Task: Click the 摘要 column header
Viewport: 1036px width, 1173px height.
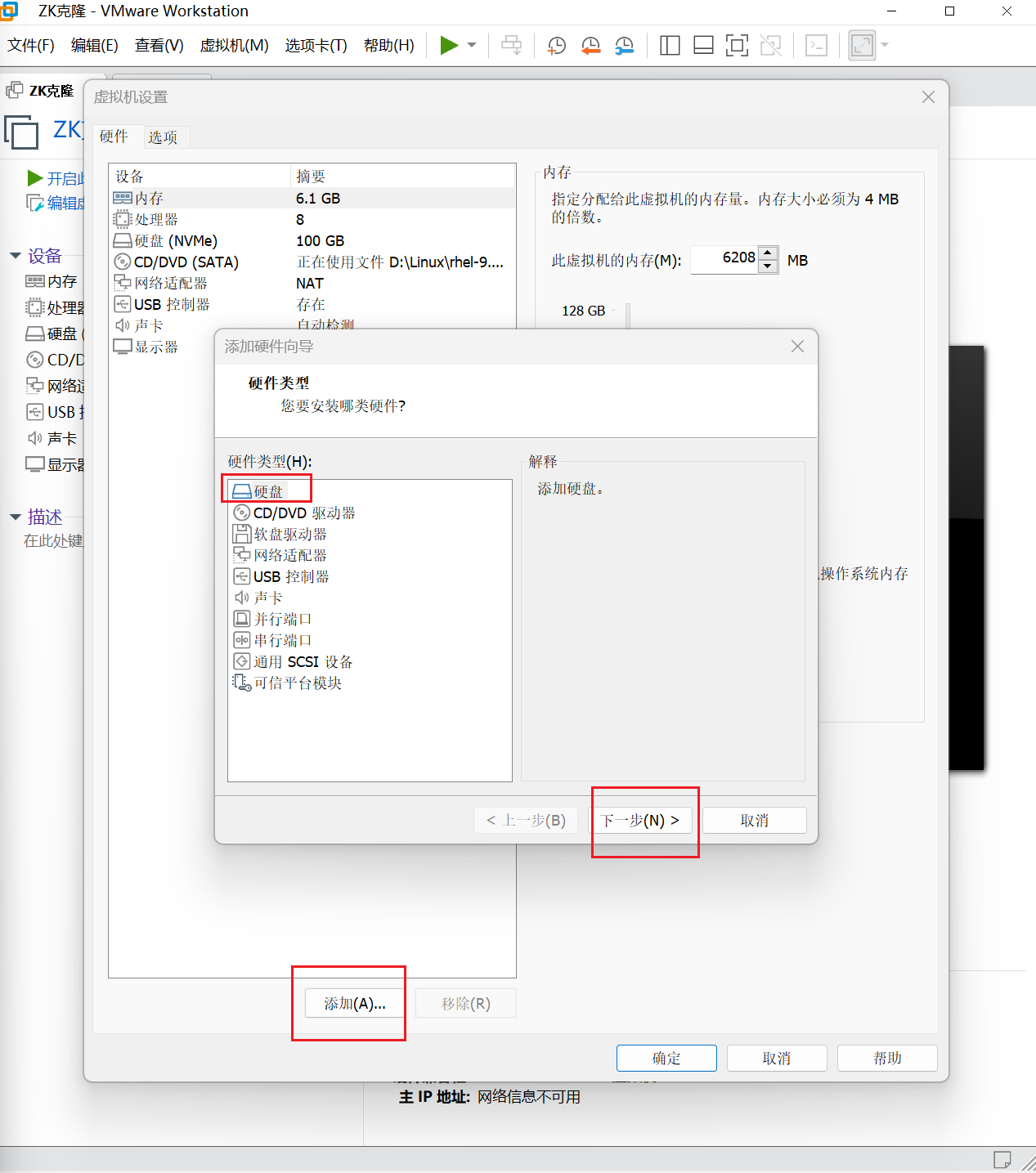Action: (x=402, y=176)
